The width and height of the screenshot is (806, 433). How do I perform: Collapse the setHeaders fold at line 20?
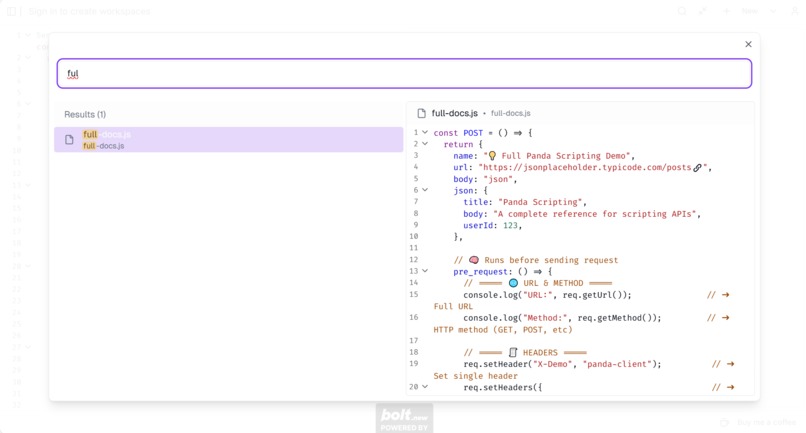pos(425,387)
